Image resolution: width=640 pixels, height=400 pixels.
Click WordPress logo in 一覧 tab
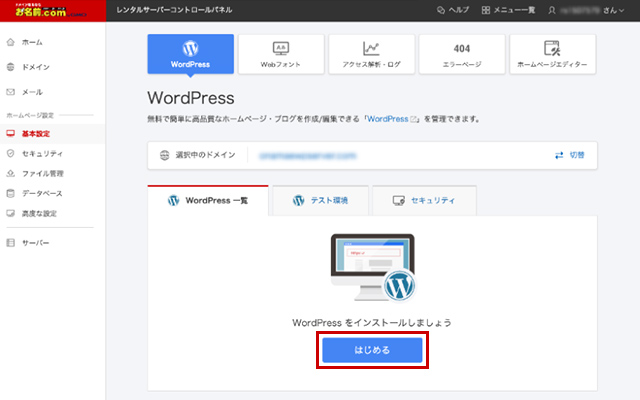pyautogui.click(x=173, y=200)
